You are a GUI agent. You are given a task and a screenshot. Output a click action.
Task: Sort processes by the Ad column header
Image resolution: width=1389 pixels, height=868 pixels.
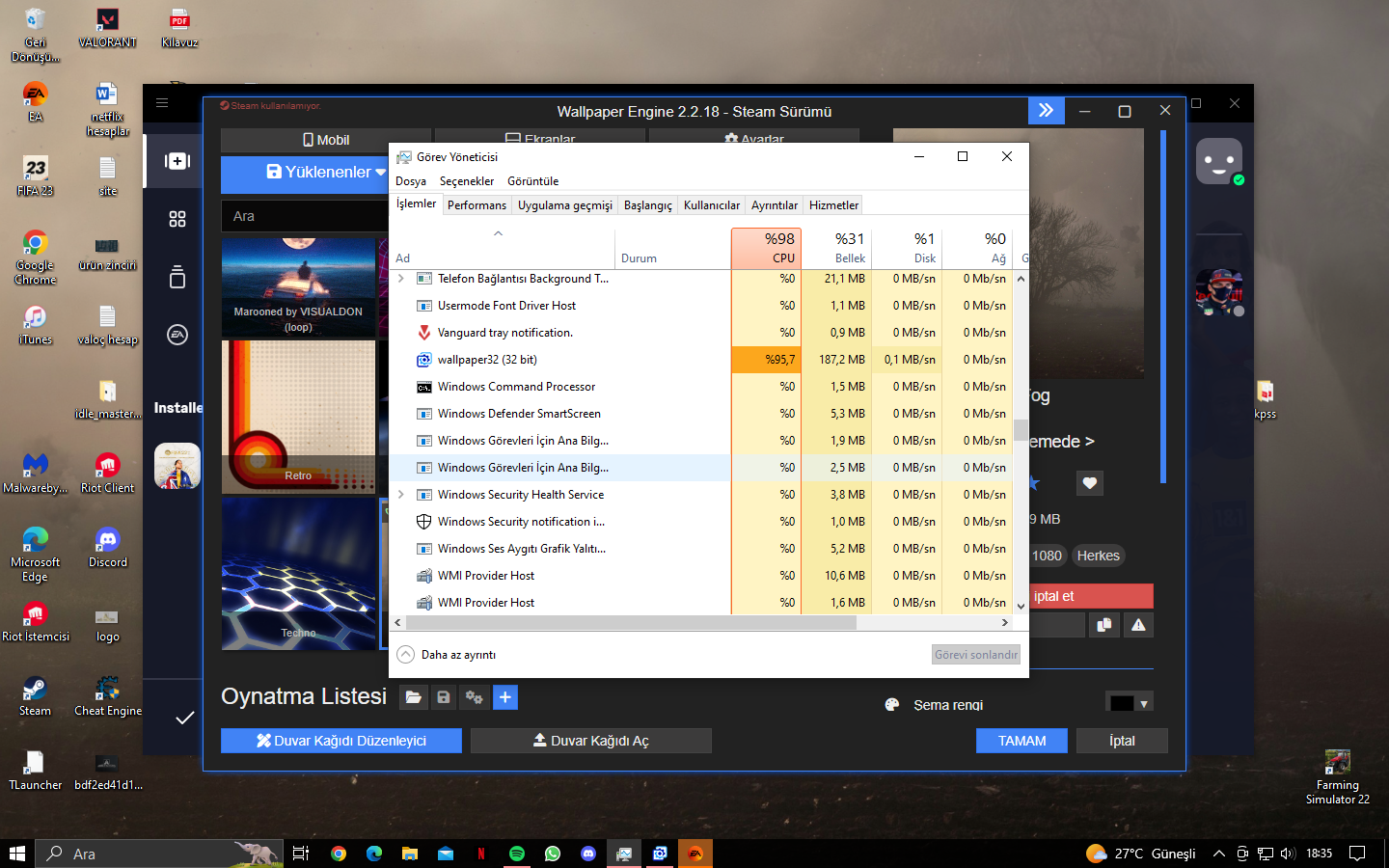pos(503,248)
